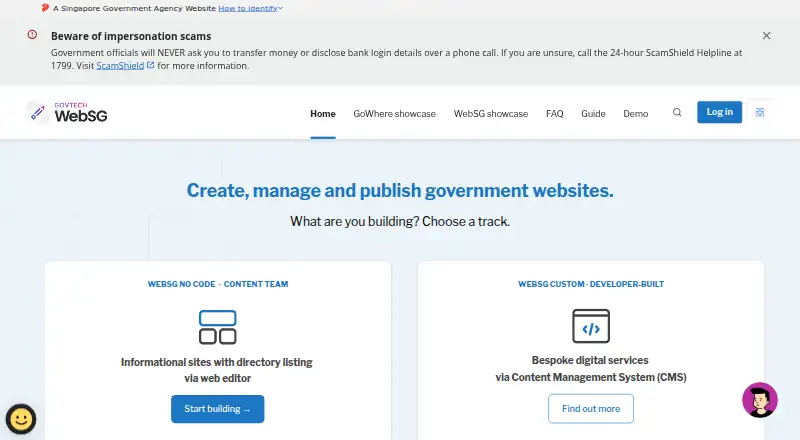Expand the How to identify dropdown
This screenshot has width=800, height=440.
pyautogui.click(x=250, y=8)
